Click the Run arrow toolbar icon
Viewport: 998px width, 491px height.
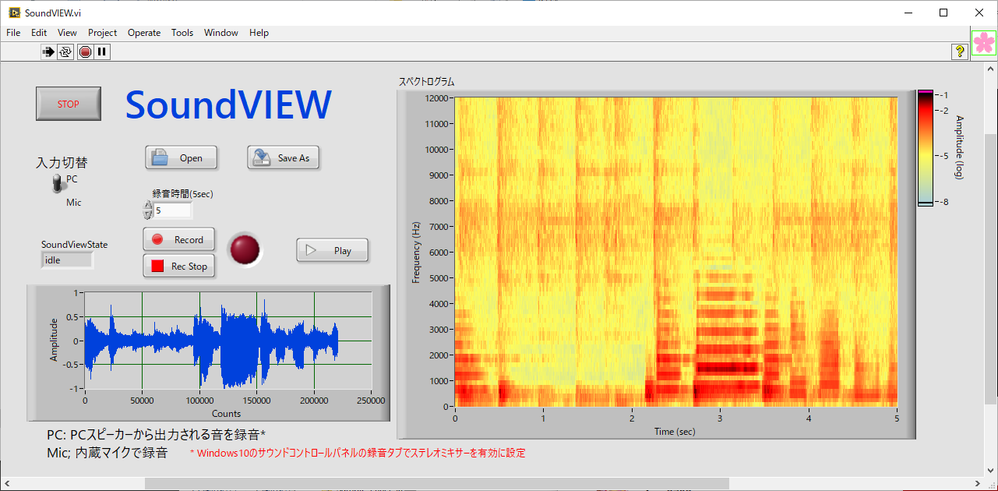point(48,52)
